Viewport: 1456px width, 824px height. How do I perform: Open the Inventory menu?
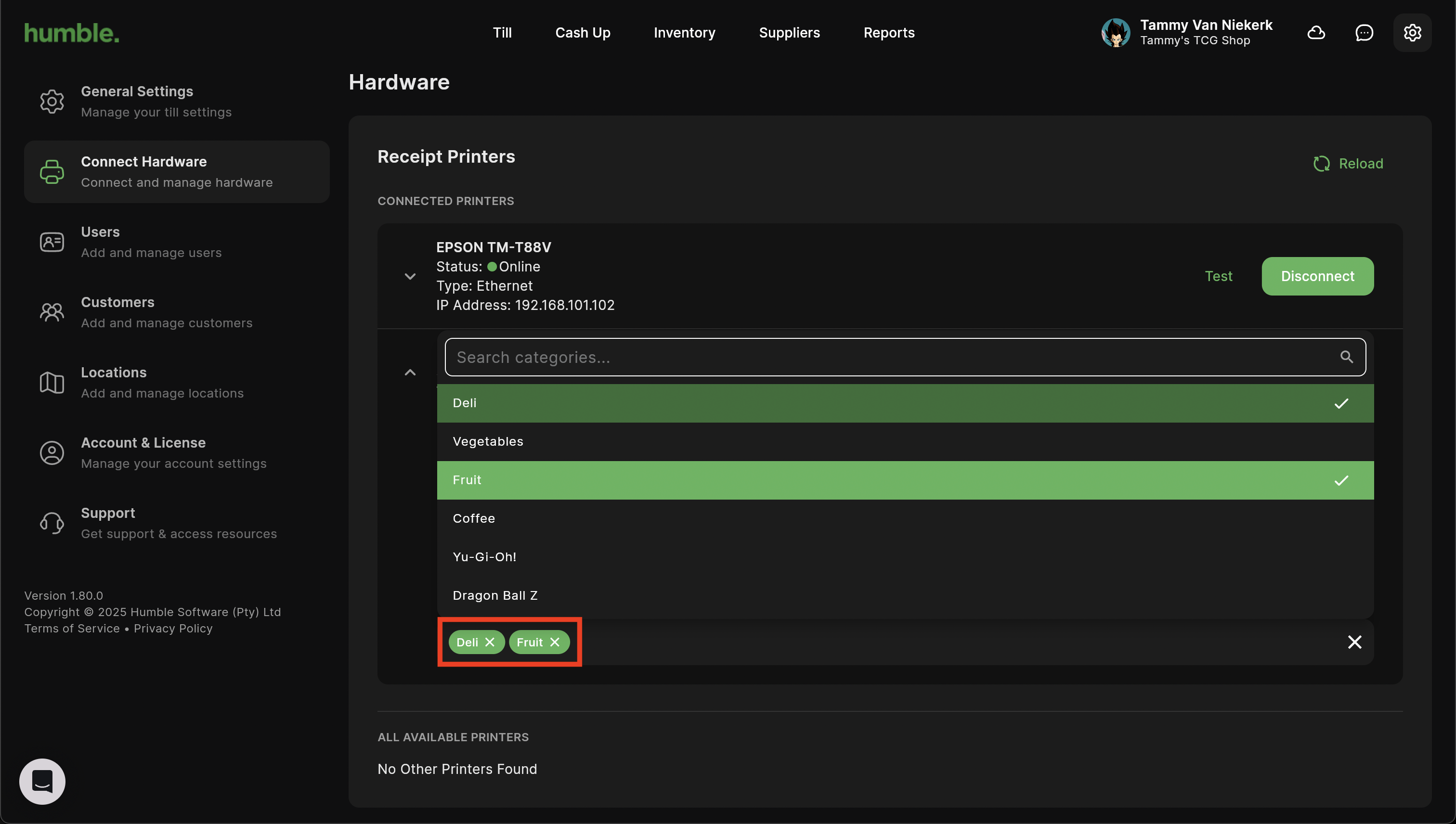click(684, 33)
